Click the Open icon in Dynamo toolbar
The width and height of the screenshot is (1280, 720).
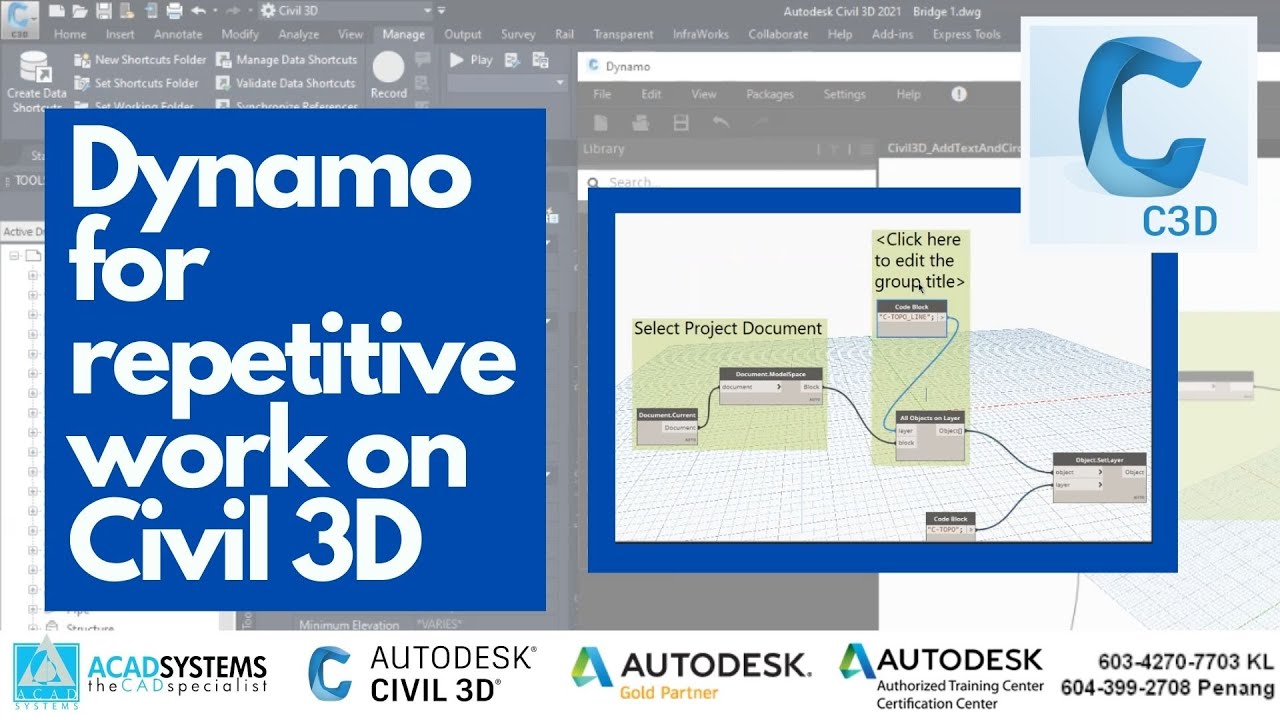pos(642,122)
